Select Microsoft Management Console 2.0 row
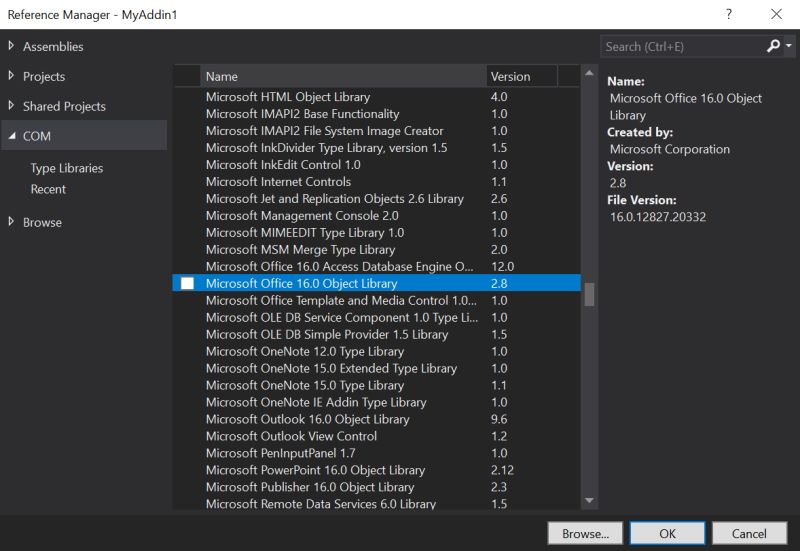 click(377, 215)
